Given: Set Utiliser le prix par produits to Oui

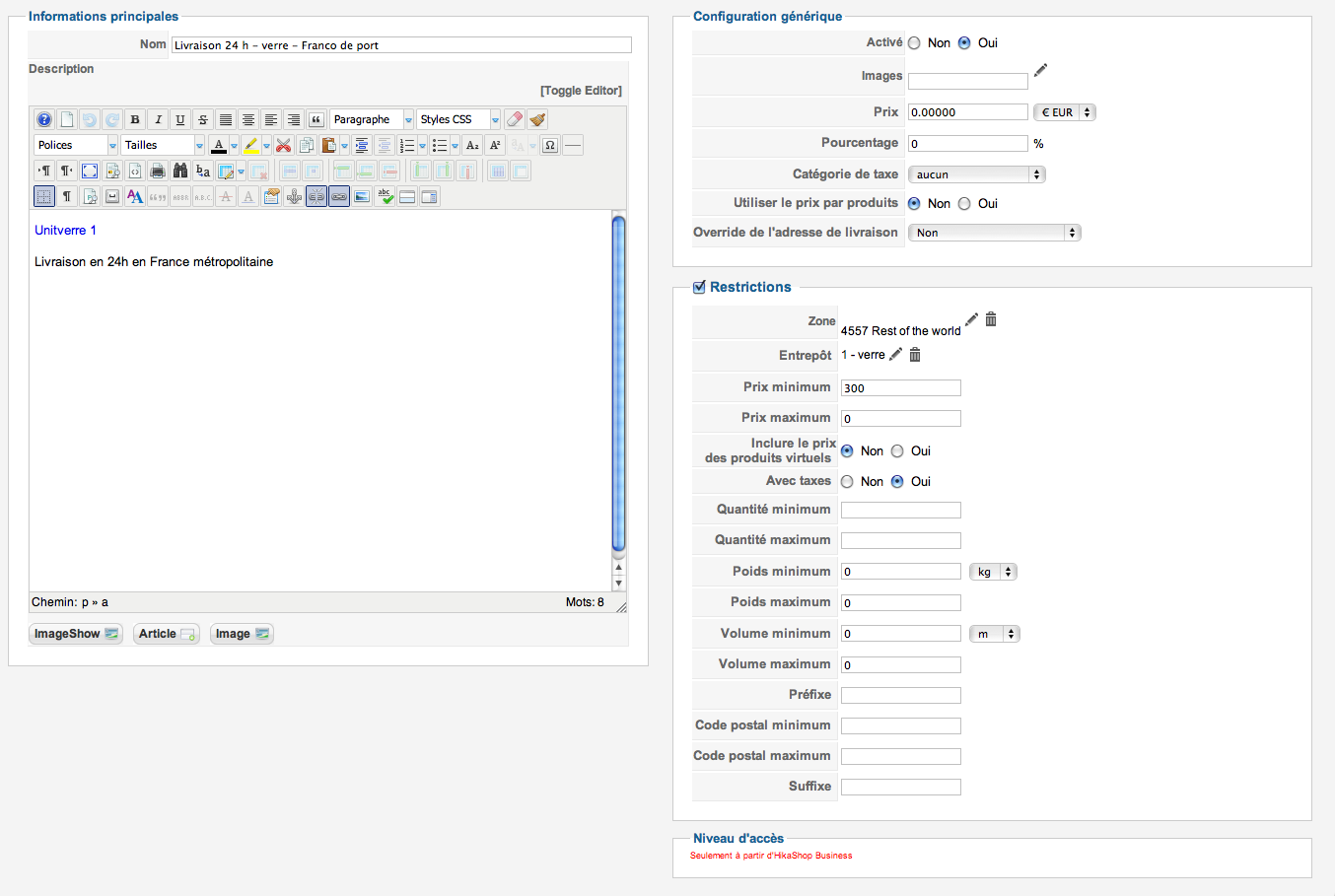Looking at the screenshot, I should (964, 204).
